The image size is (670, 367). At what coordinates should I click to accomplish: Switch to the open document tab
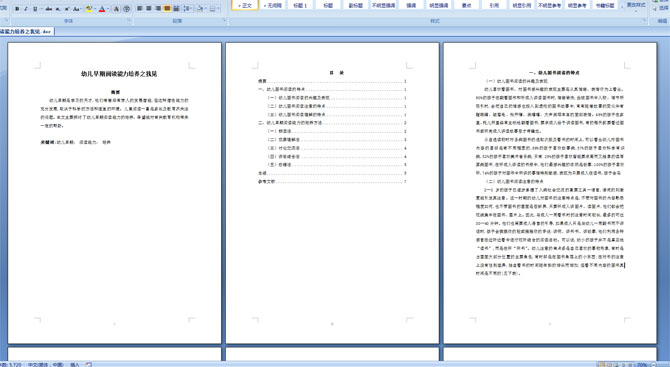pyautogui.click(x=26, y=32)
